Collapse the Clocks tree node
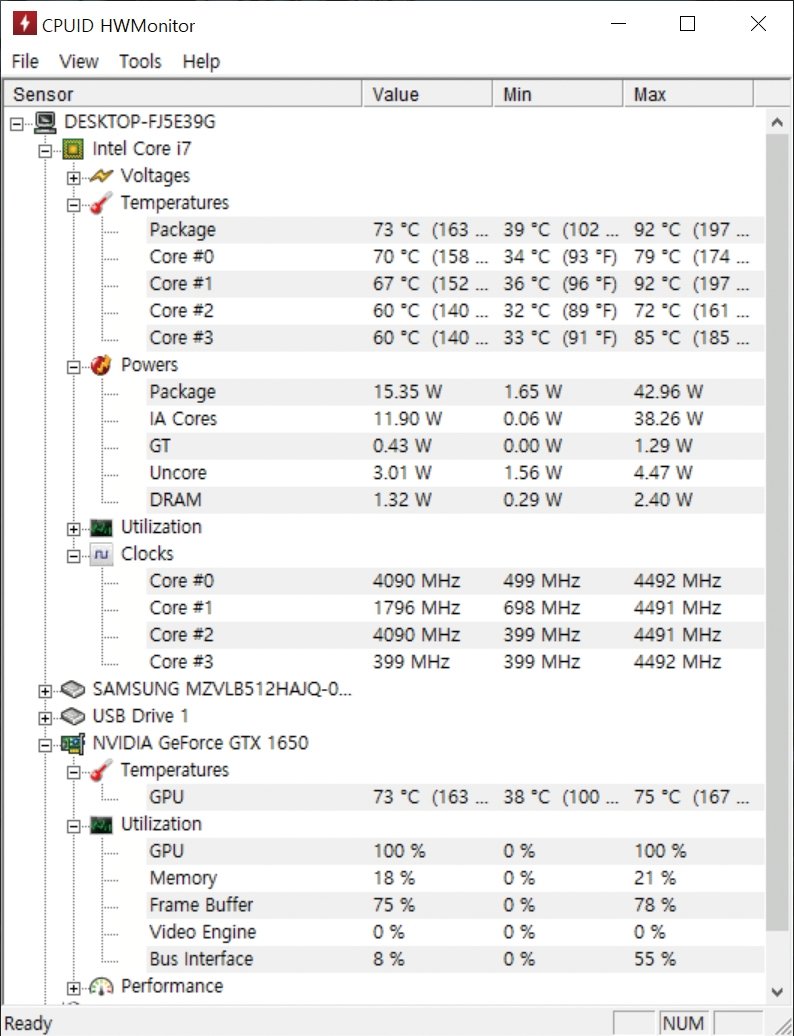The height and width of the screenshot is (1036, 794). point(73,555)
